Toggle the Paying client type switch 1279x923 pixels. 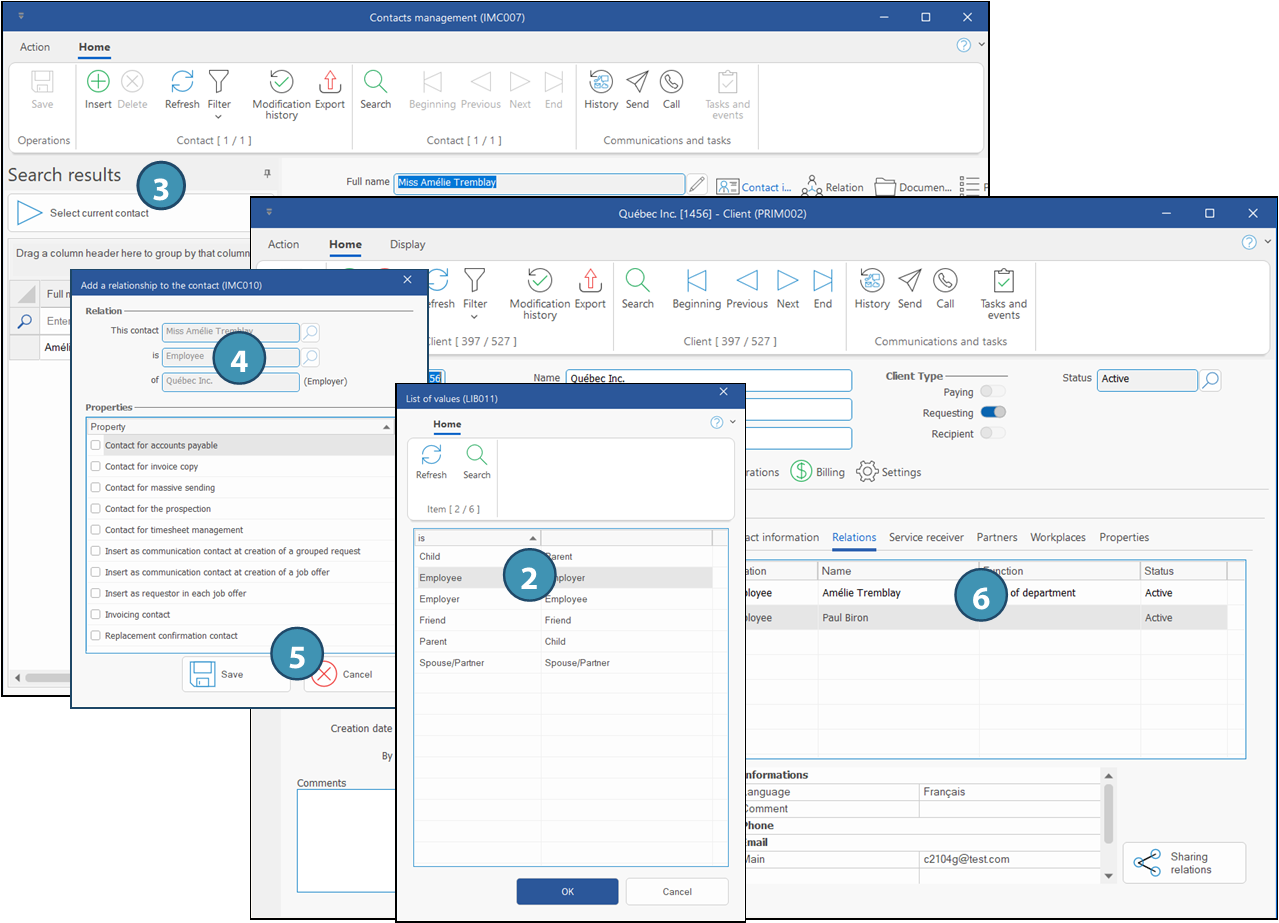click(x=993, y=392)
